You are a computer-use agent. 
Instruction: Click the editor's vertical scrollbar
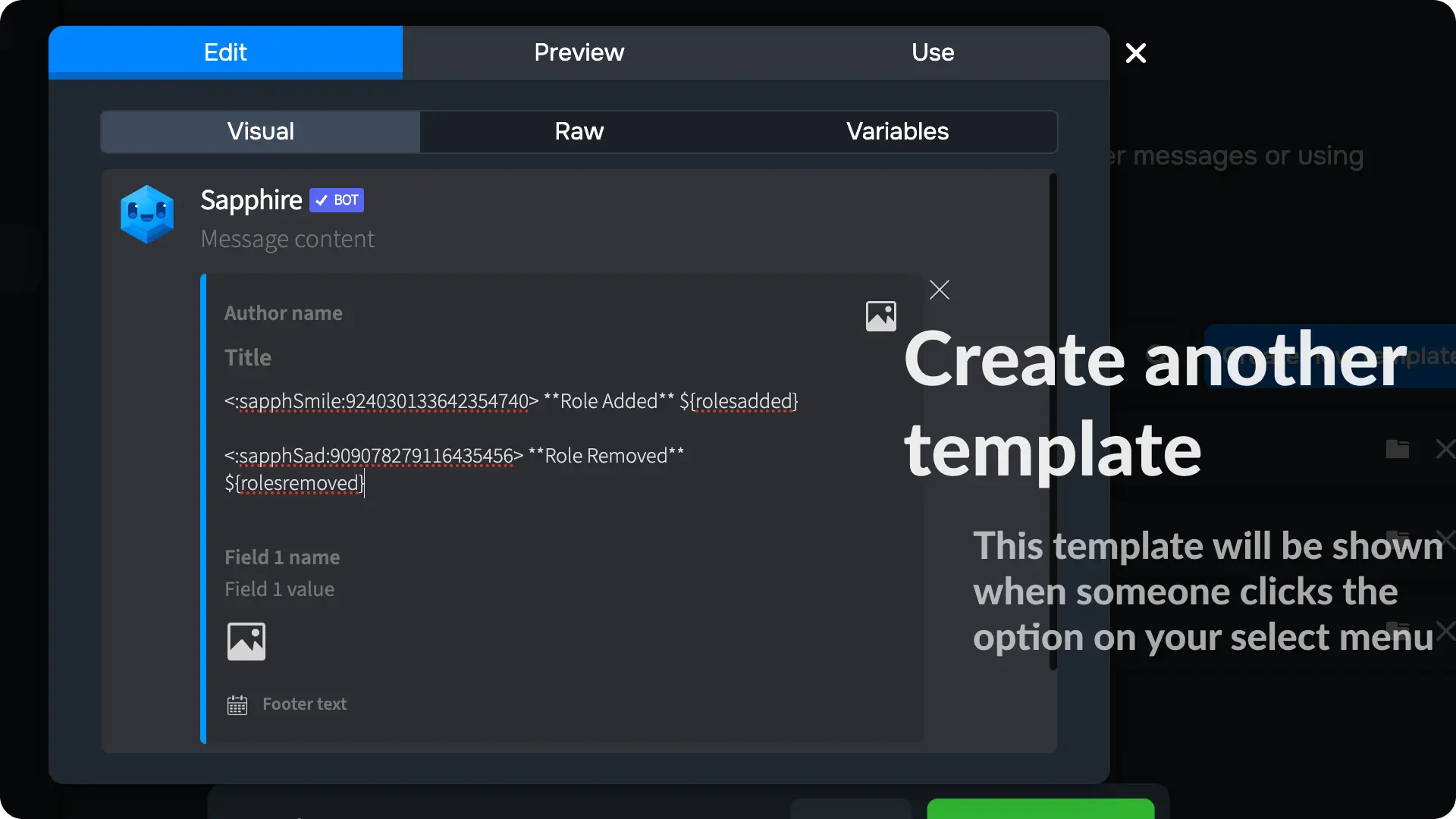pos(1053,422)
